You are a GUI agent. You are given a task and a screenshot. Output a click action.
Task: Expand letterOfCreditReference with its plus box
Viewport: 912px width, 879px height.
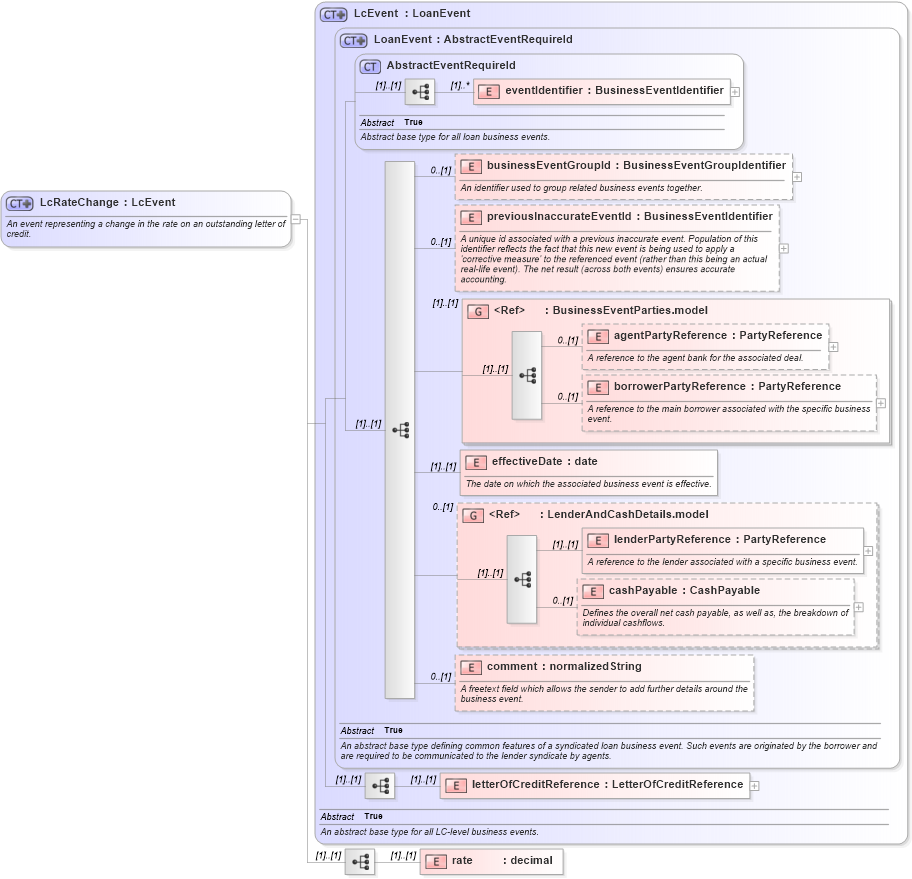pos(754,786)
